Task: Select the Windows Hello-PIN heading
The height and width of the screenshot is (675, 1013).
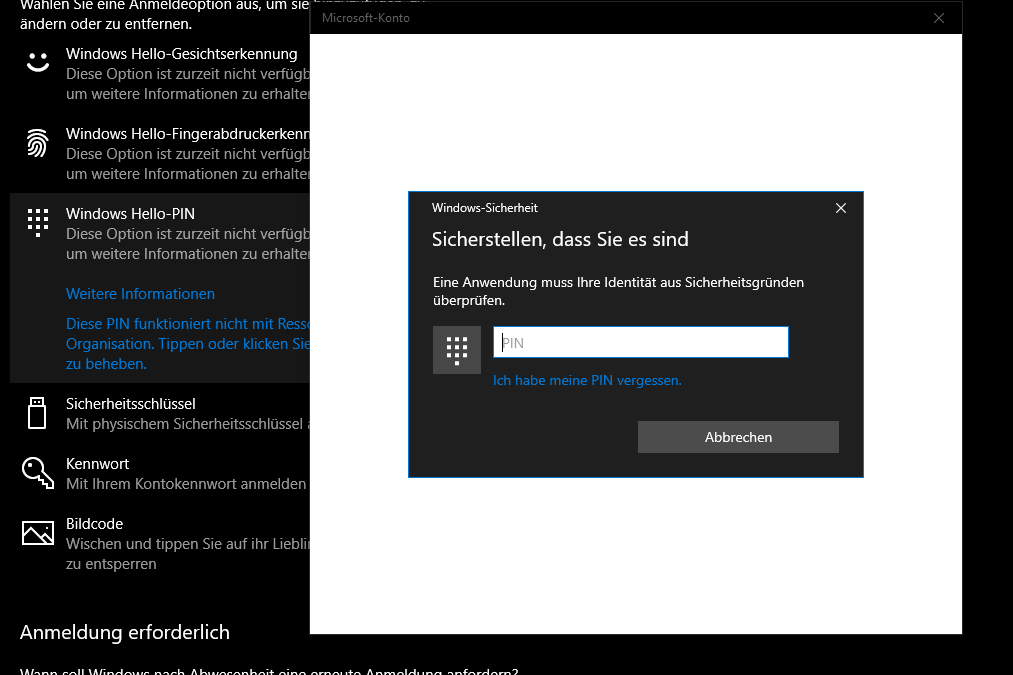Action: [x=130, y=214]
